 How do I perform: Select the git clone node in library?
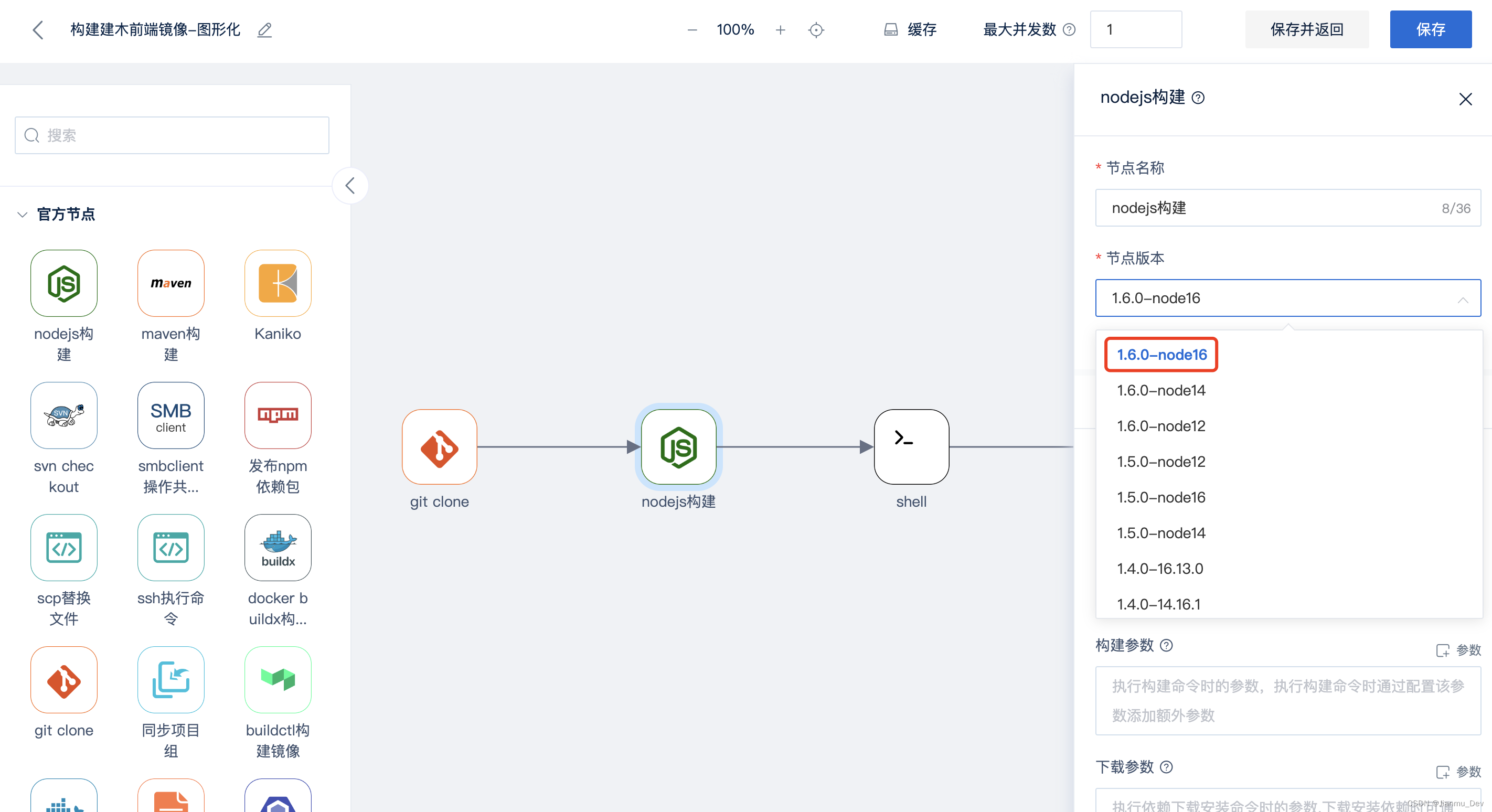pyautogui.click(x=63, y=680)
